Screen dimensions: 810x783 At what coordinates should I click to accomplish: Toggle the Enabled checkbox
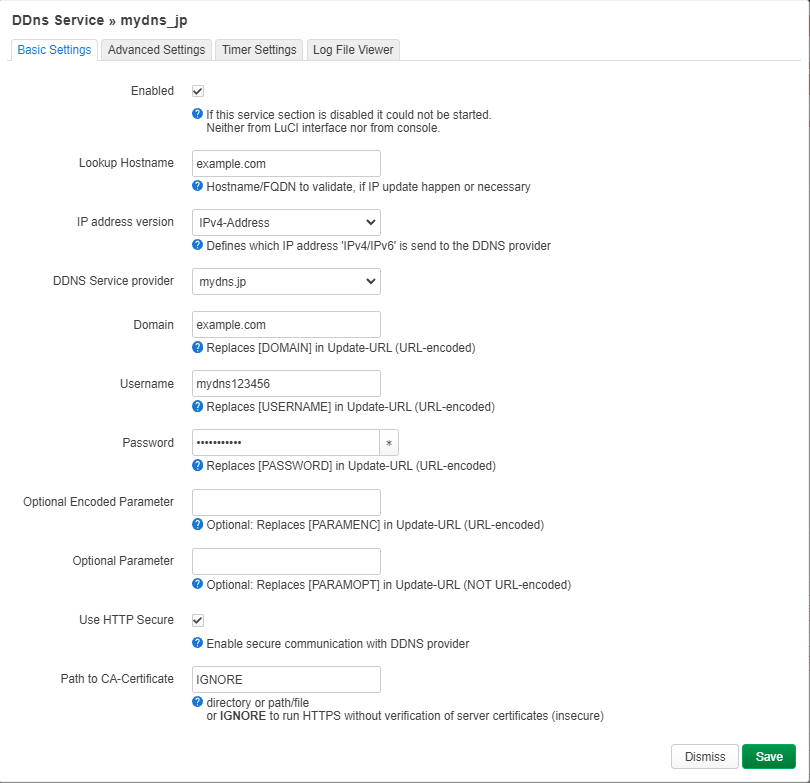198,91
